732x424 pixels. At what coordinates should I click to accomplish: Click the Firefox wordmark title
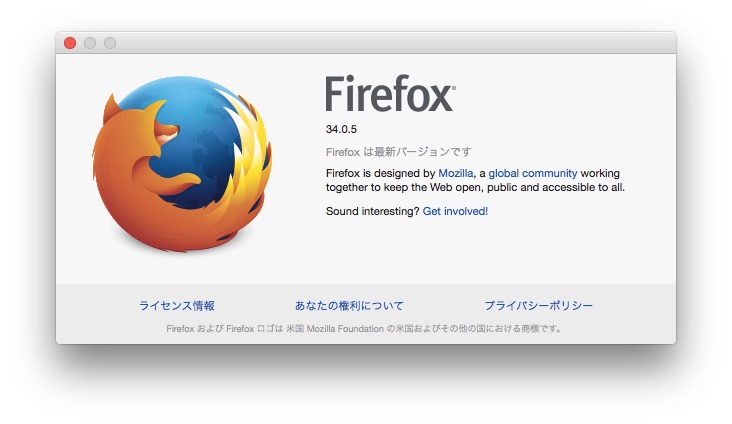coord(390,93)
